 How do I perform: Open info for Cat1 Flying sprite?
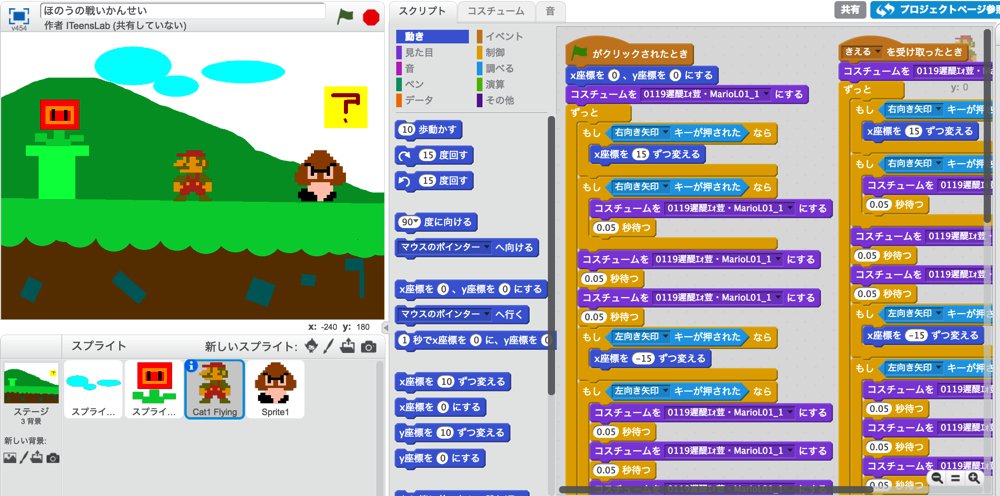click(x=191, y=366)
